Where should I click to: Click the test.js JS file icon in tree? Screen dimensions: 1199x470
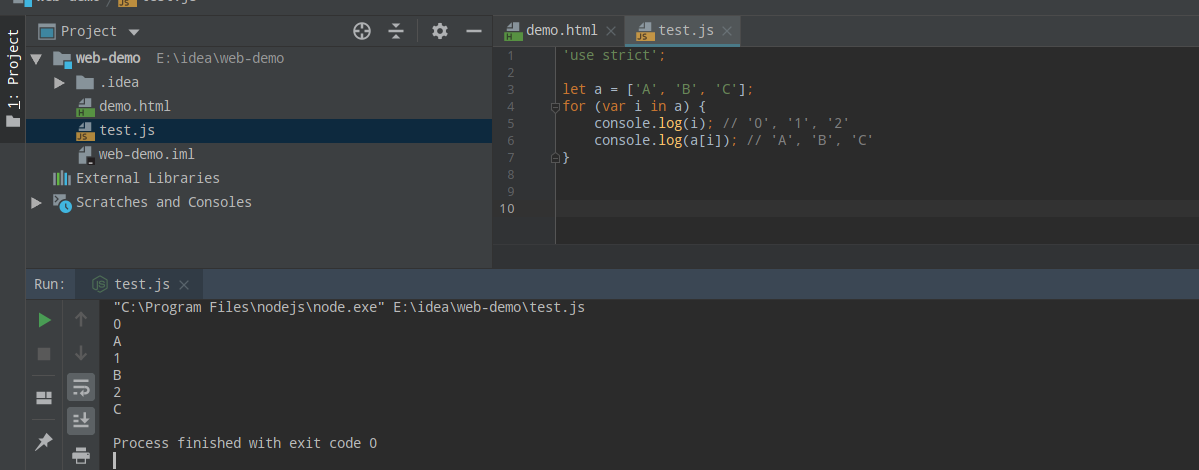pos(85,131)
